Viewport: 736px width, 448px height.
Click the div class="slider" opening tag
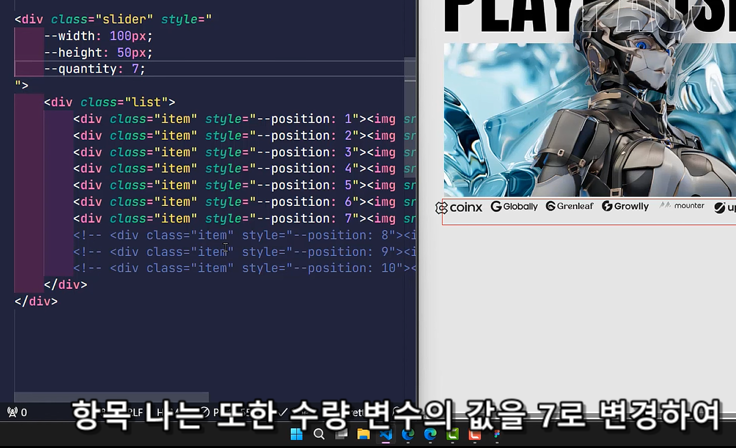113,19
